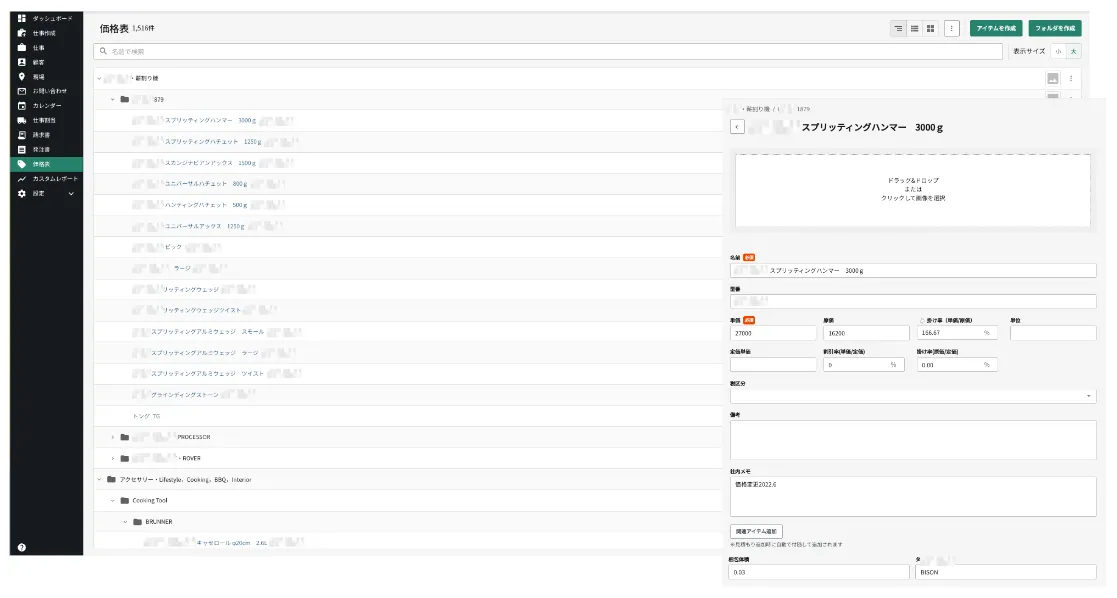
Task: Select the トング TG row
Action: click(x=407, y=416)
